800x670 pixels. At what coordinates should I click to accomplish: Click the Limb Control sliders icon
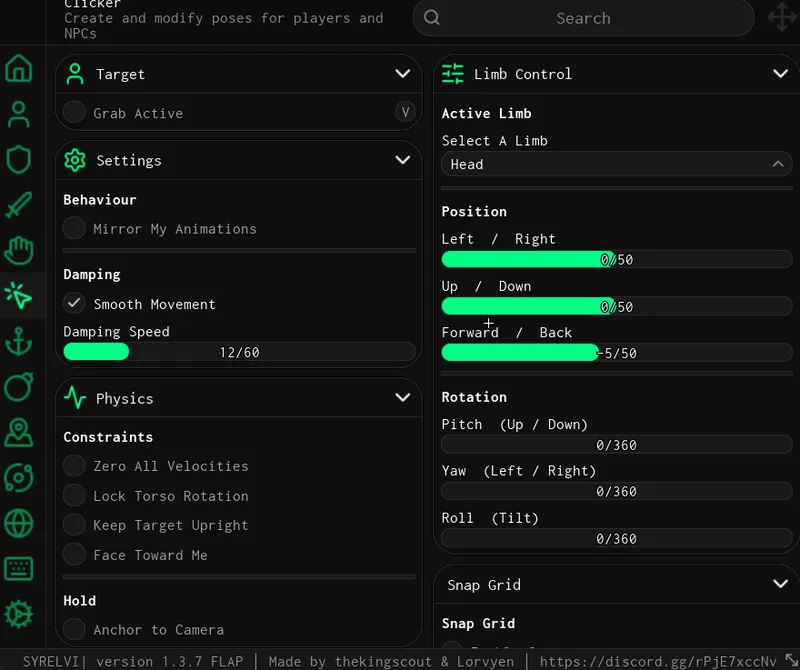tap(453, 74)
